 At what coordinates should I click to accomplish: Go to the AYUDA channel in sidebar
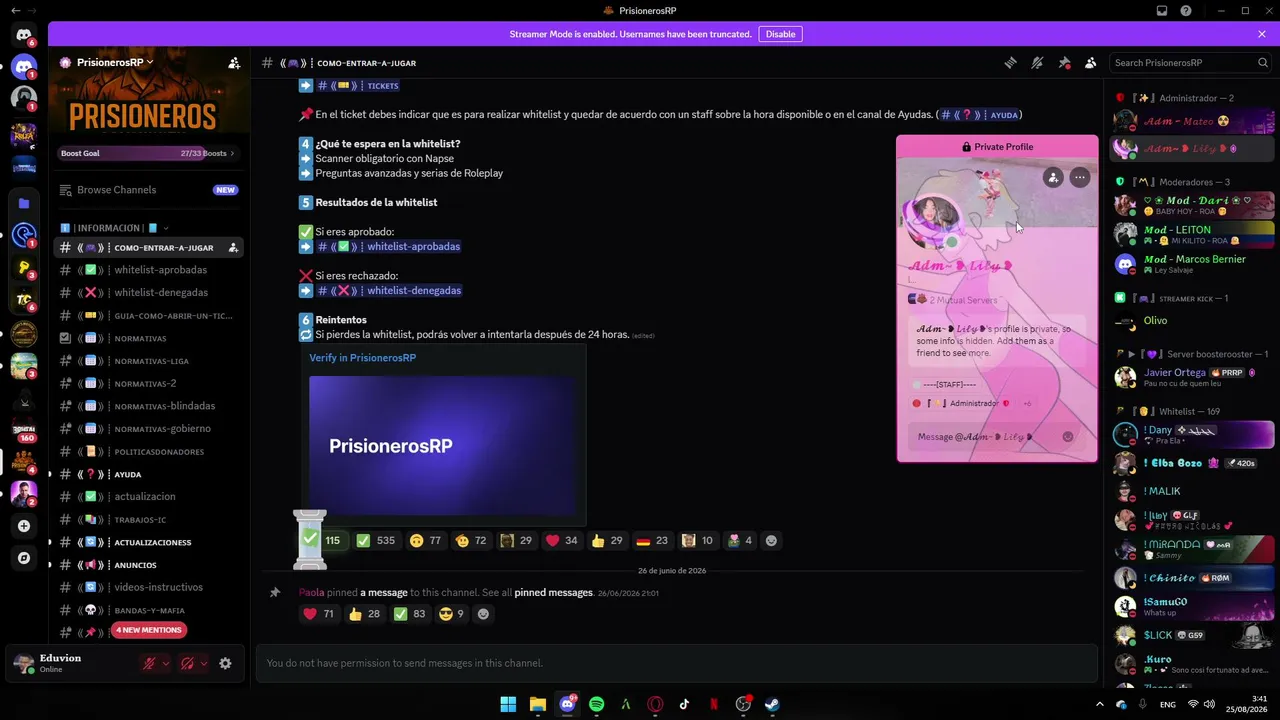pos(149,475)
